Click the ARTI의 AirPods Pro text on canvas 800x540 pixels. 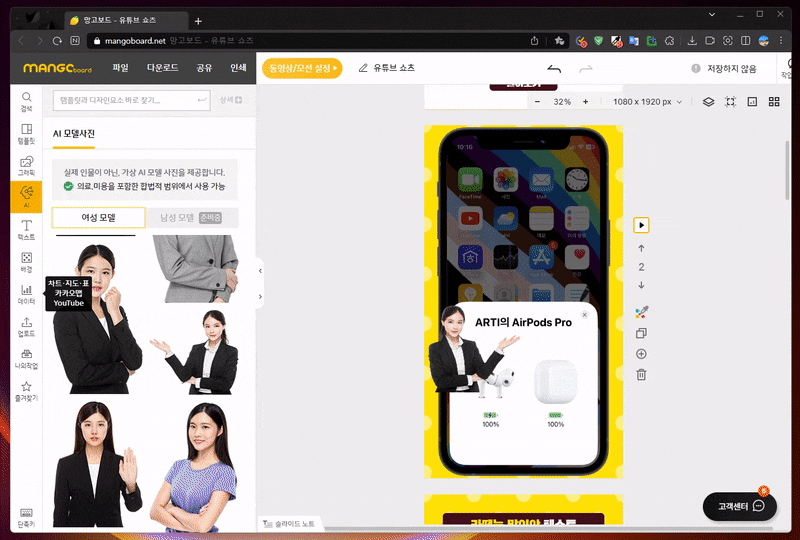tap(523, 323)
